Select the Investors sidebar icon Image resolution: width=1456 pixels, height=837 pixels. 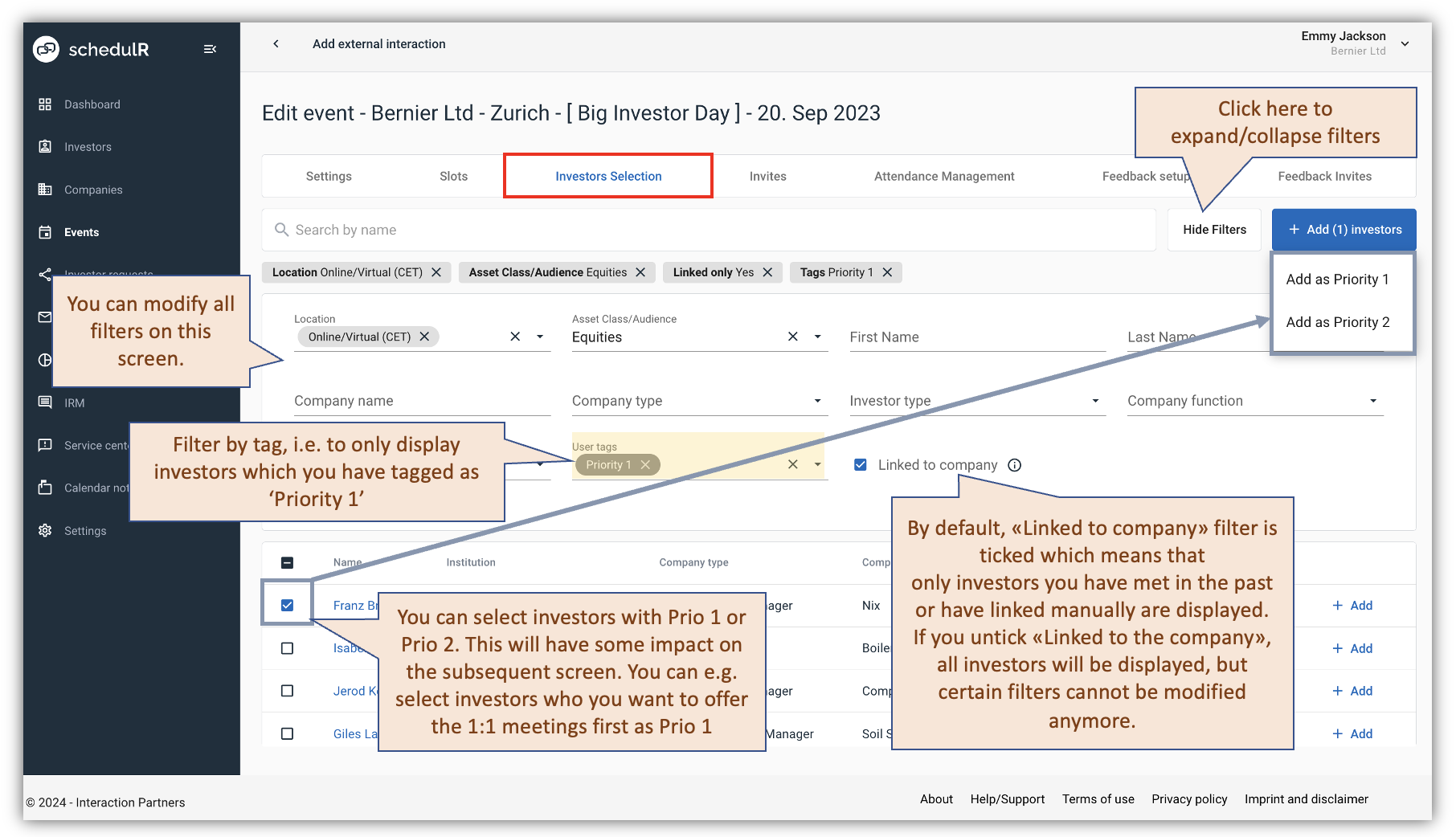46,146
